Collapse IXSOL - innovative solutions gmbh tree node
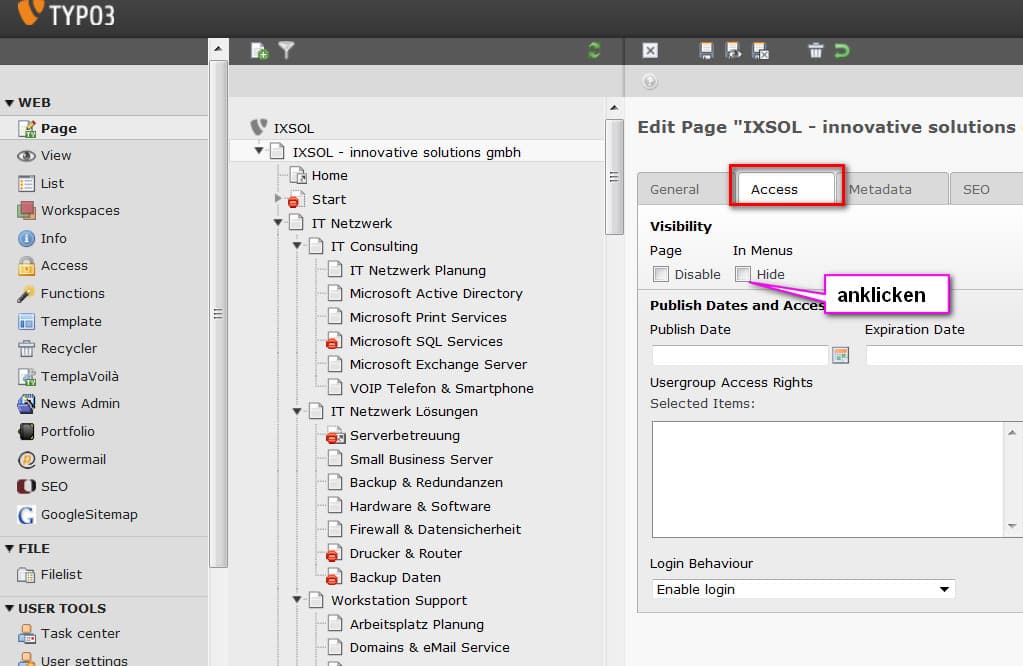 pyautogui.click(x=259, y=151)
